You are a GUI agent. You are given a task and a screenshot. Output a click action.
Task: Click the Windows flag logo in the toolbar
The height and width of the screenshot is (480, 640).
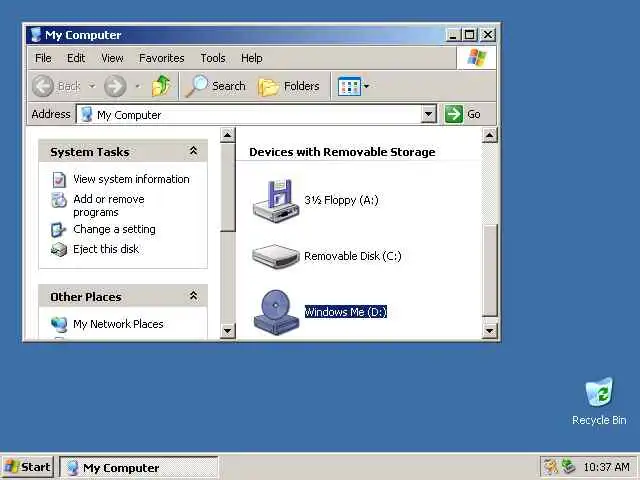476,58
